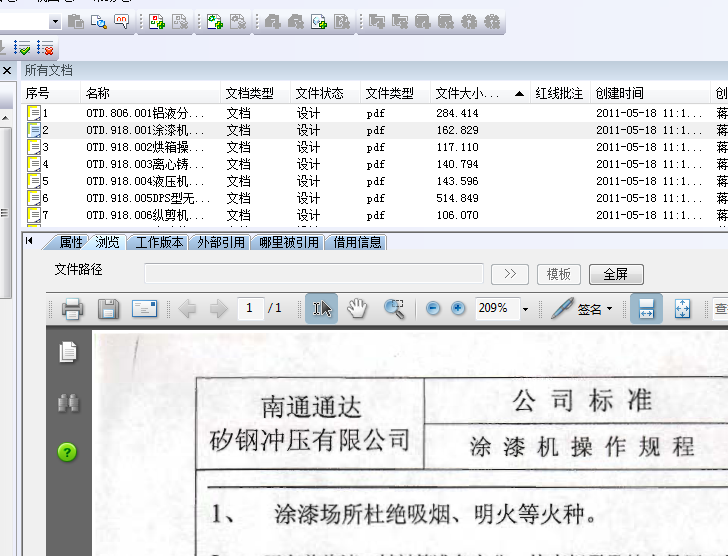
Task: Click the document icon of row 1
Action: (x=33, y=113)
